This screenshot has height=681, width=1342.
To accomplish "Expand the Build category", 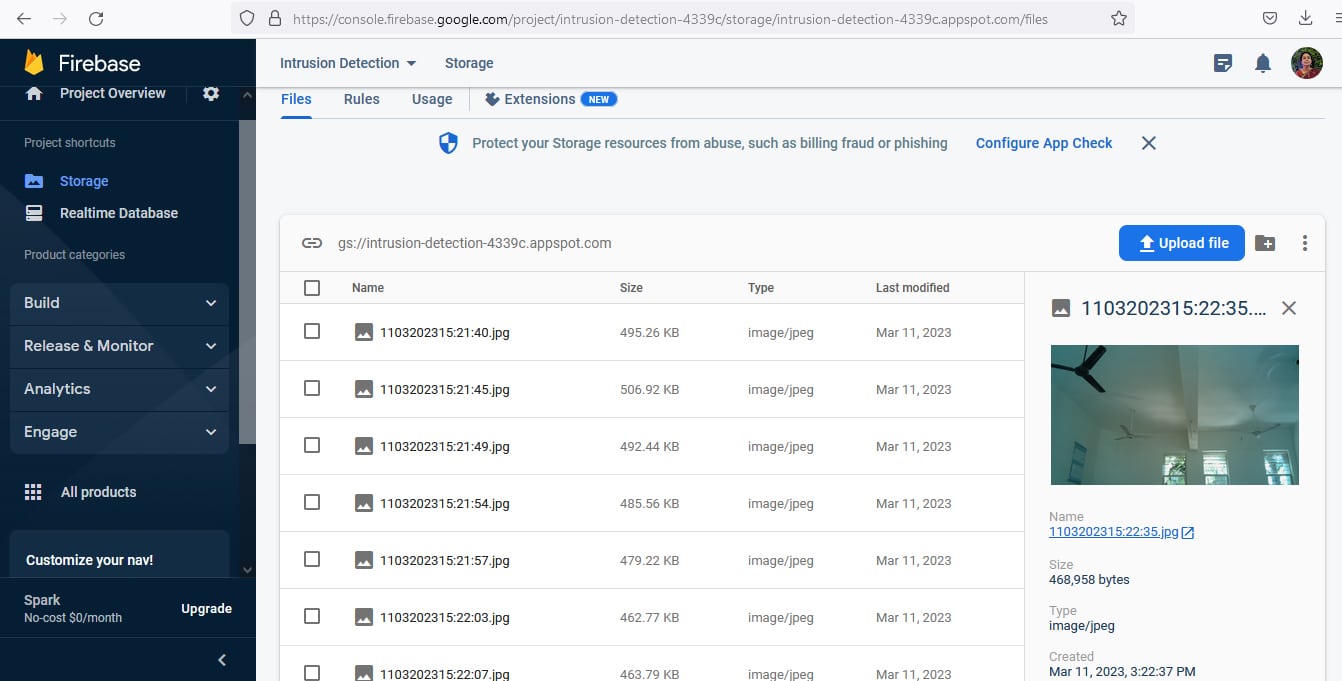I will tap(119, 303).
